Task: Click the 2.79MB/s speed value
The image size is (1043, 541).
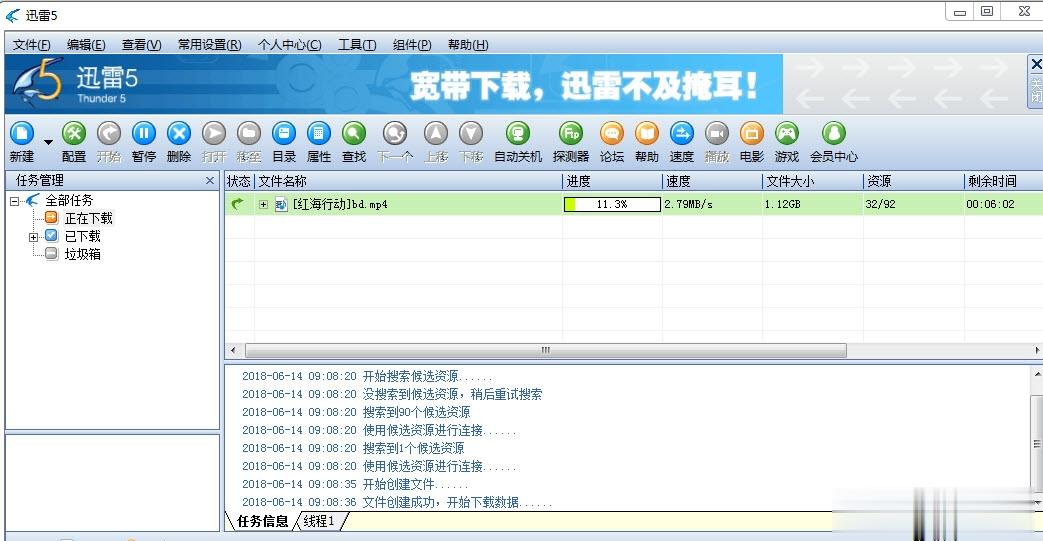Action: tap(688, 204)
